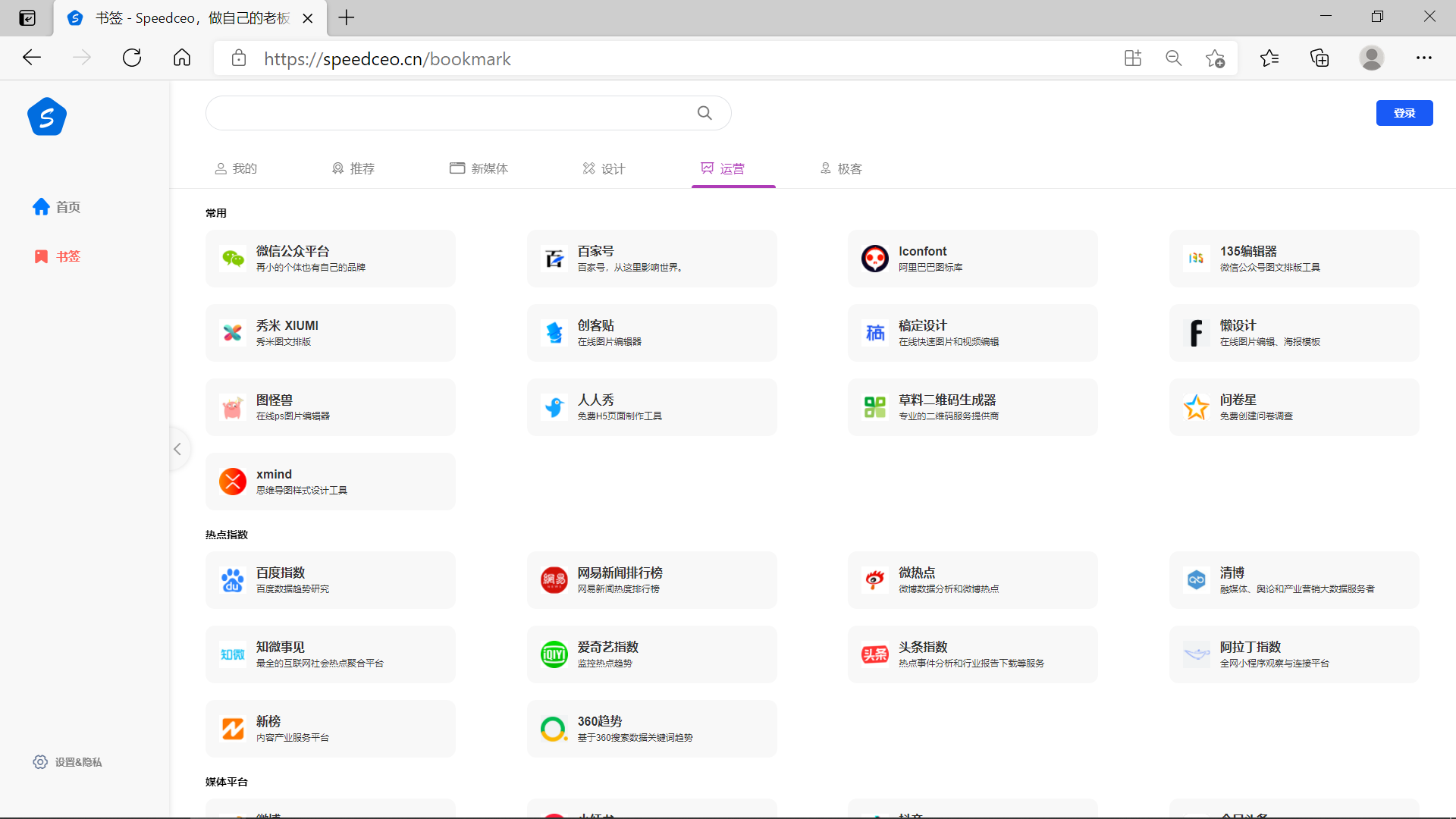The image size is (1456, 819).
Task: Open the 阿拉丁指数 icon
Action: [1197, 654]
